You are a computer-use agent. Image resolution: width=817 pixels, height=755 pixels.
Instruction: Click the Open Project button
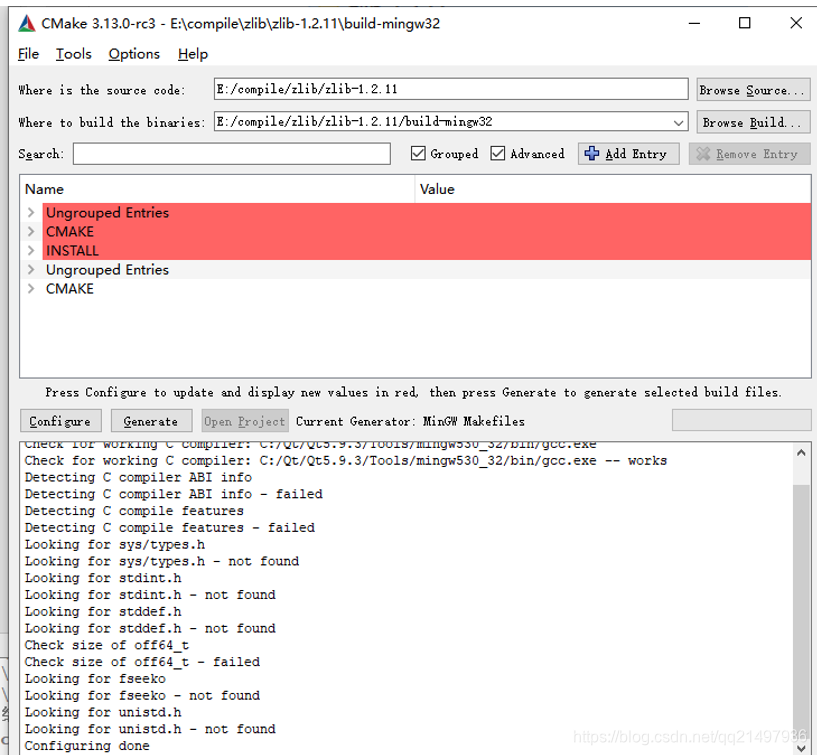[245, 421]
